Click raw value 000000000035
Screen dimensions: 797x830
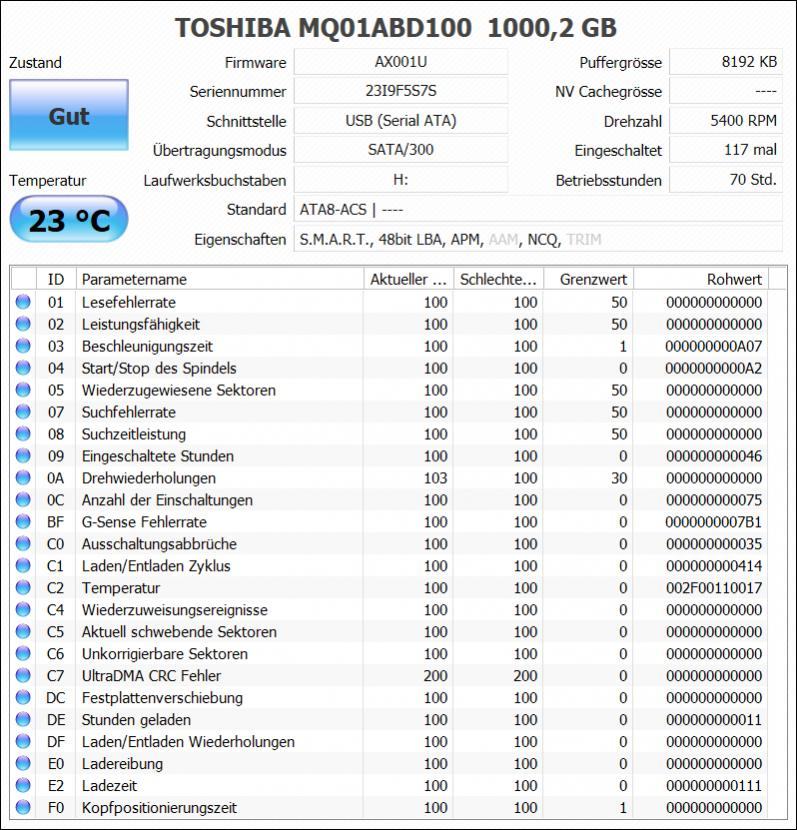[x=713, y=544]
